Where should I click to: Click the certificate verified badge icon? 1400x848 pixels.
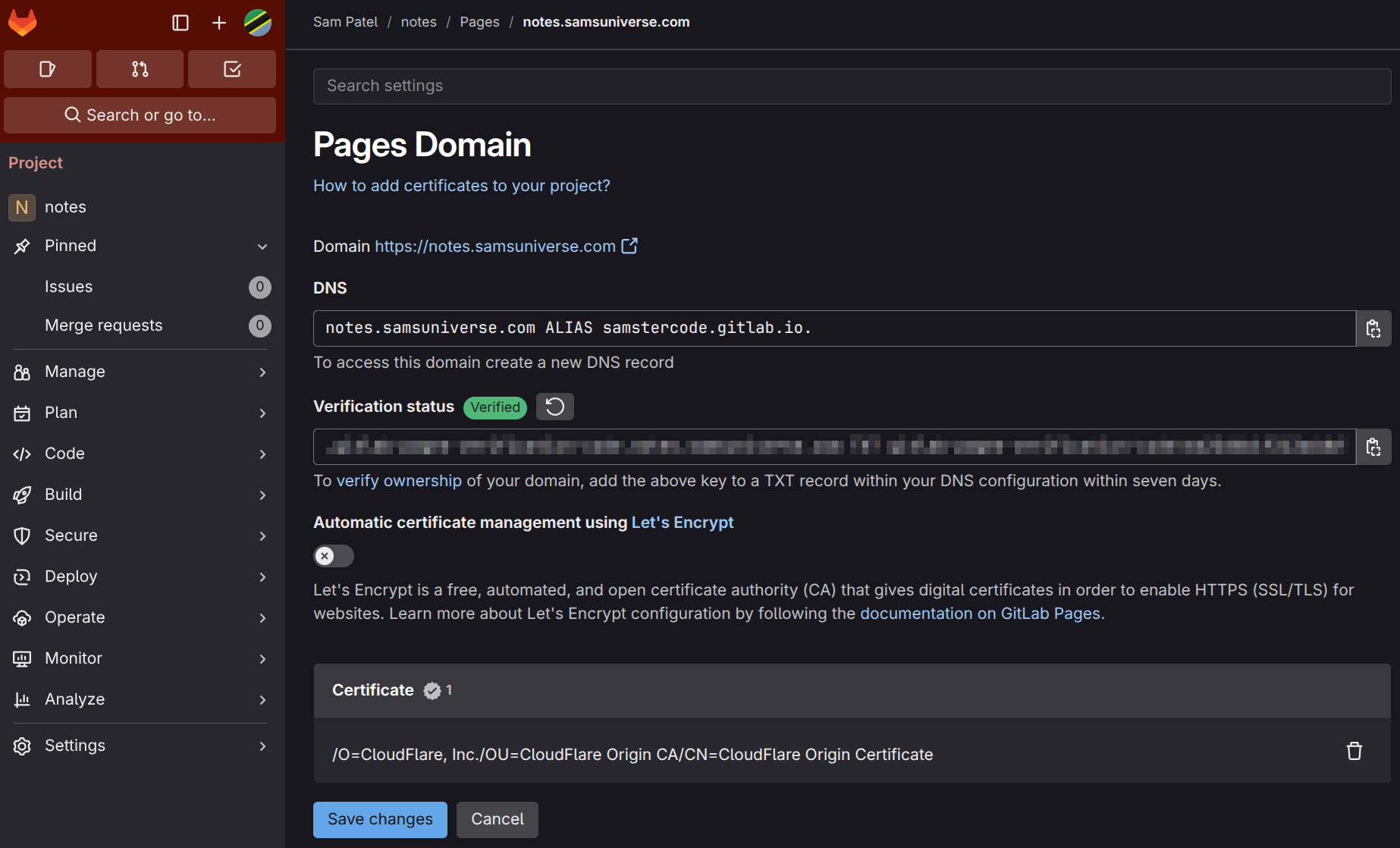pyautogui.click(x=432, y=690)
